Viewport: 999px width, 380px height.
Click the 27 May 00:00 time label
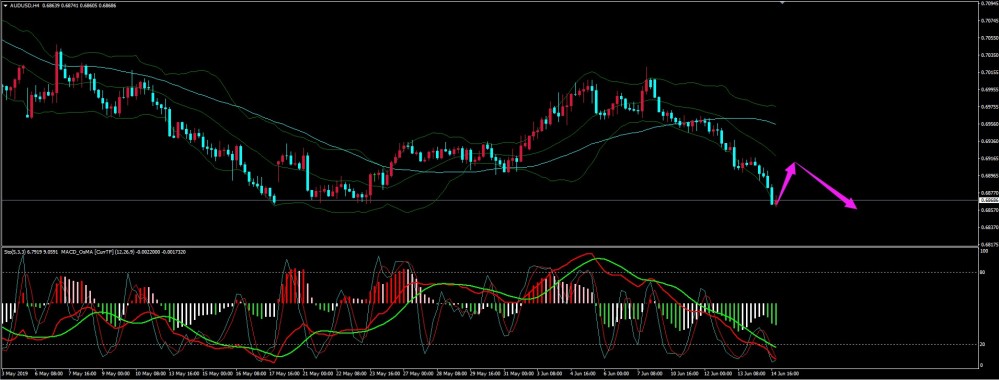(419, 374)
